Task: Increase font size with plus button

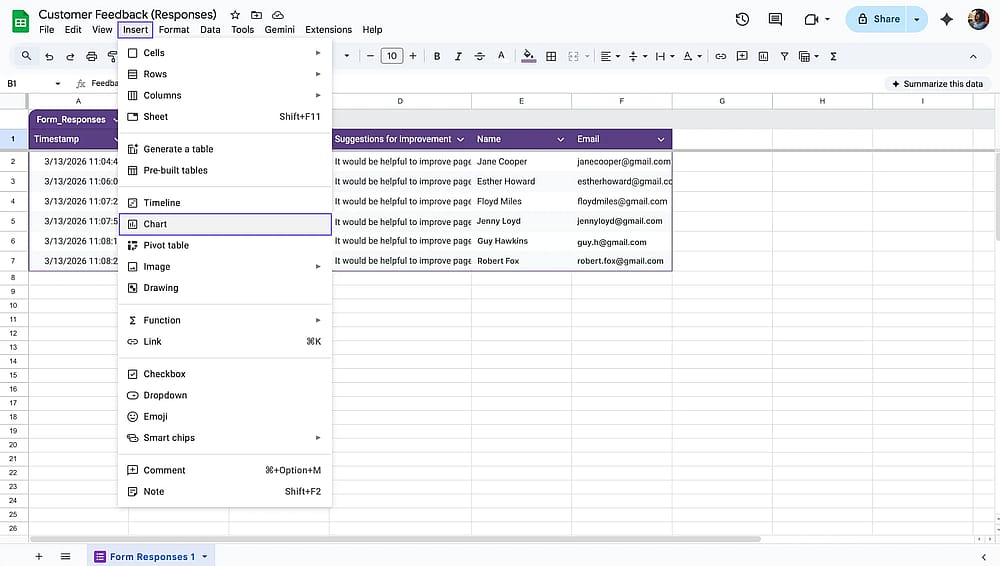Action: point(413,56)
